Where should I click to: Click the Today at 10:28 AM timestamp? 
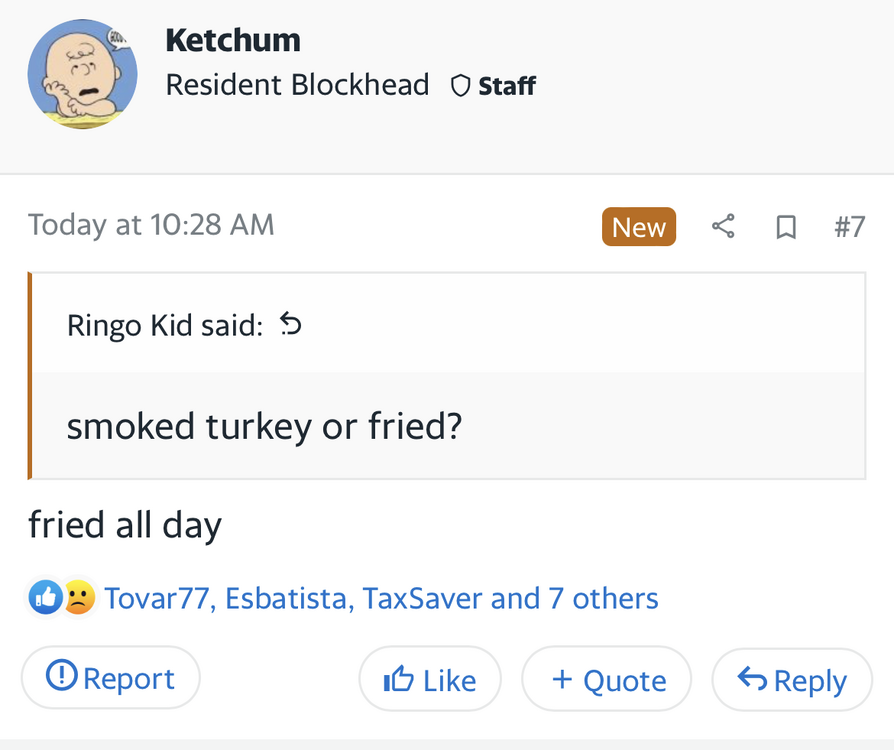point(151,225)
